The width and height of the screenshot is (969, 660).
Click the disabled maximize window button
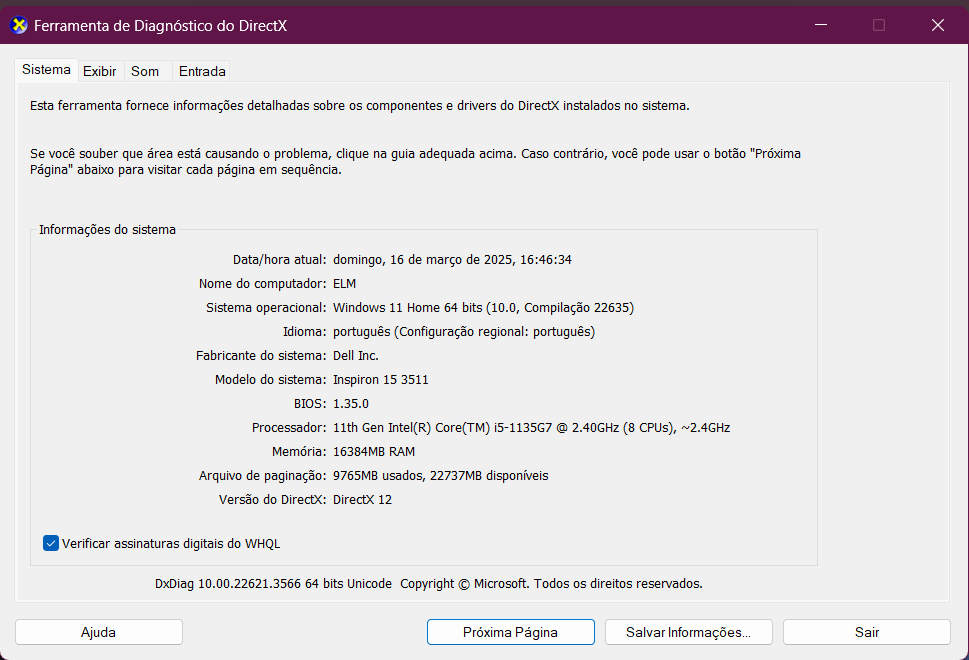tap(879, 25)
